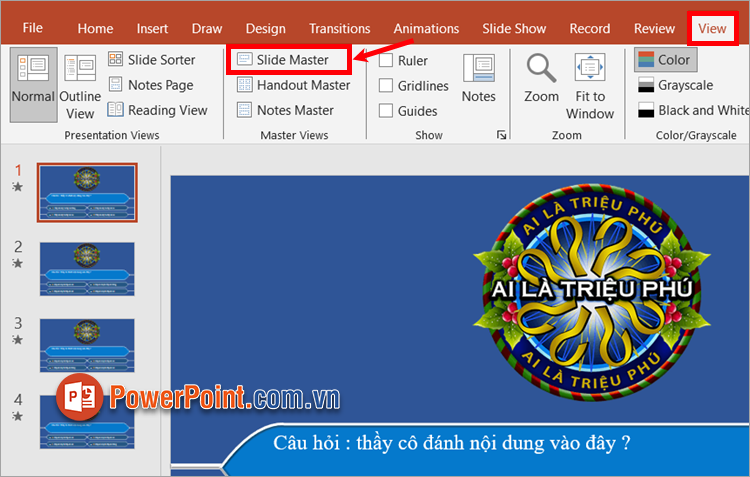Screen dimensions: 750x477
Task: Enable the Ruler checkbox
Action: pyautogui.click(x=386, y=60)
